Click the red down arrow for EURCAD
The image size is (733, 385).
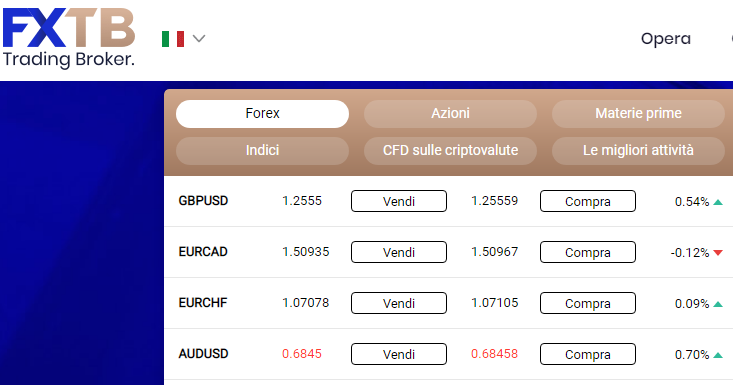click(x=718, y=253)
